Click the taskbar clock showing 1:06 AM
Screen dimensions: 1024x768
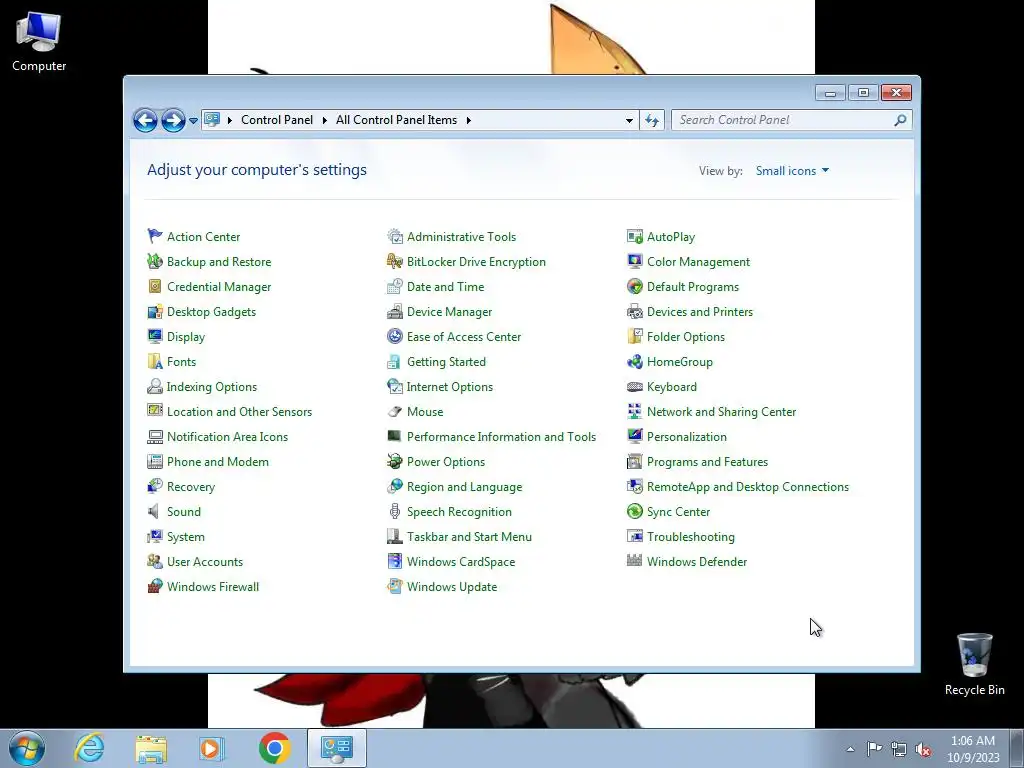pyautogui.click(x=973, y=749)
